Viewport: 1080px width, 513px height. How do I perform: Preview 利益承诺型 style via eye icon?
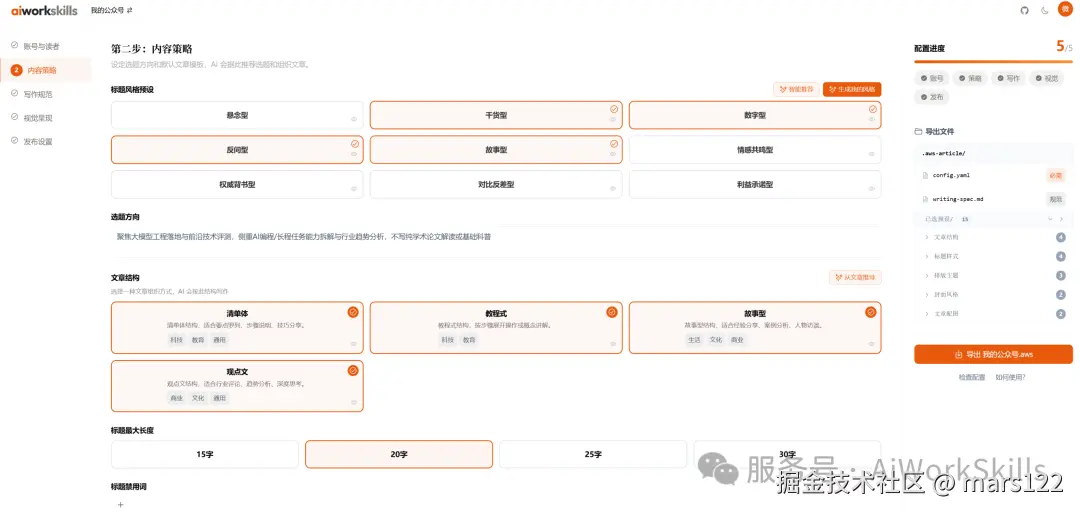point(872,188)
